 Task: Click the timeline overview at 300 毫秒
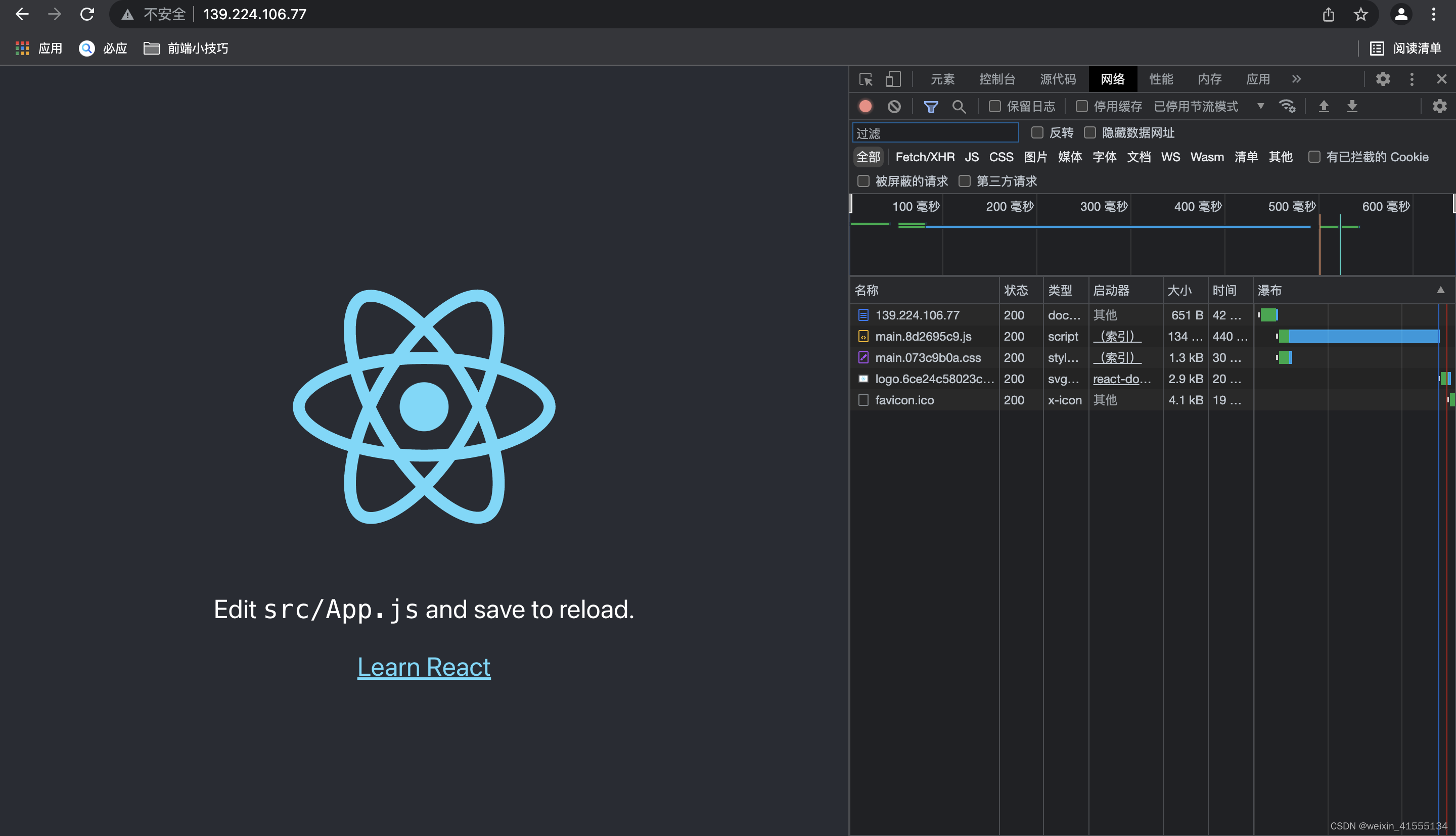click(1104, 206)
